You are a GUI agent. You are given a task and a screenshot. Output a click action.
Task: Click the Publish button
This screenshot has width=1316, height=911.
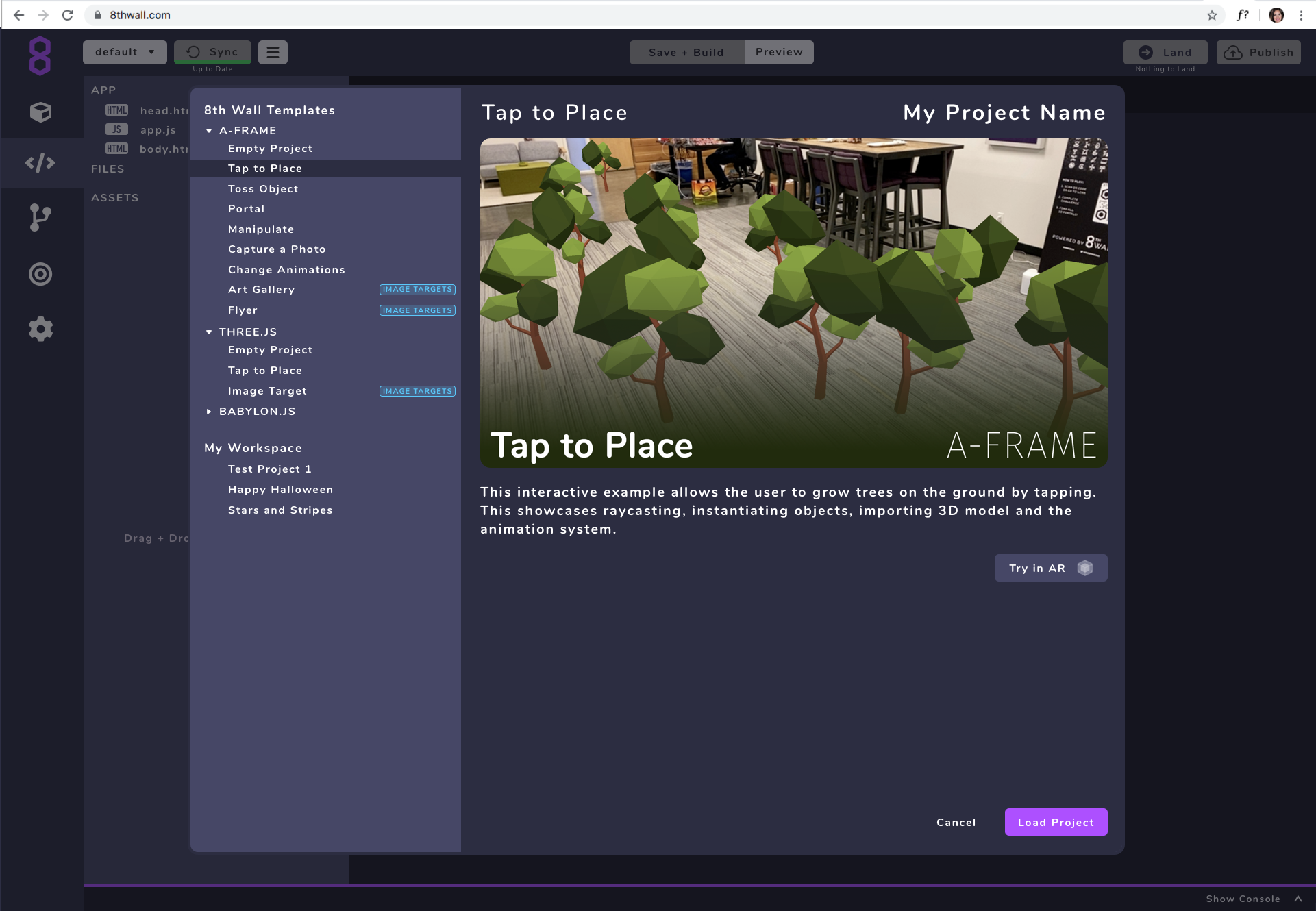tap(1258, 52)
